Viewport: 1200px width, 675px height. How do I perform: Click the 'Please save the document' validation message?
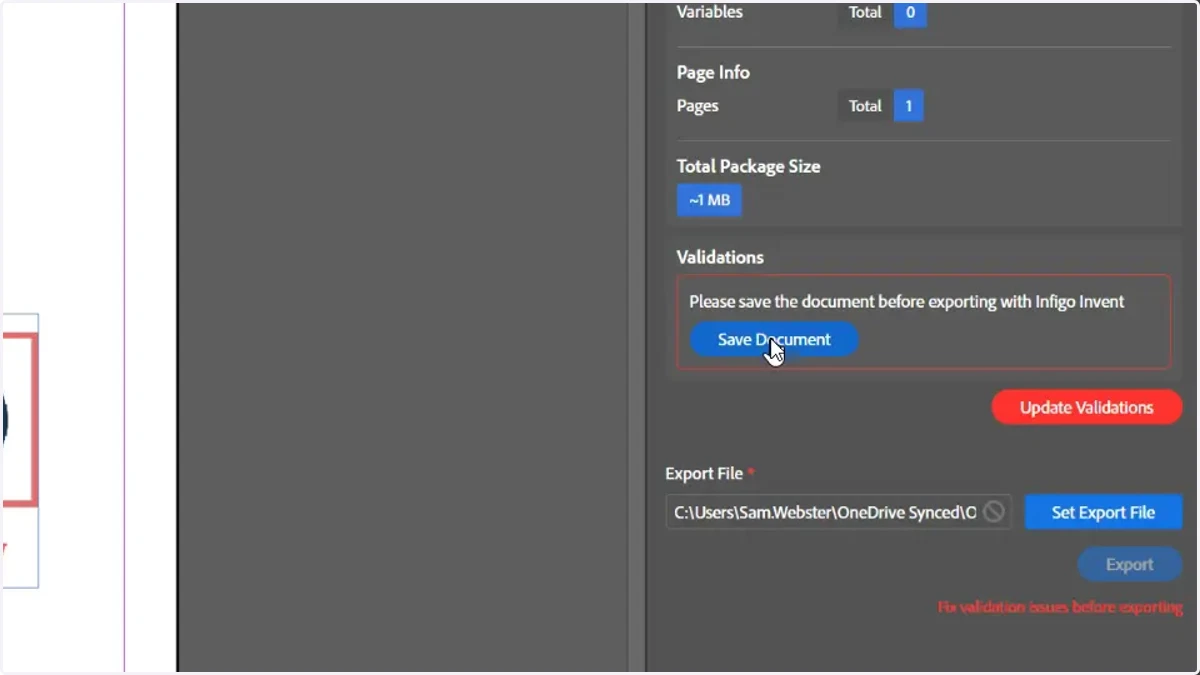click(907, 301)
